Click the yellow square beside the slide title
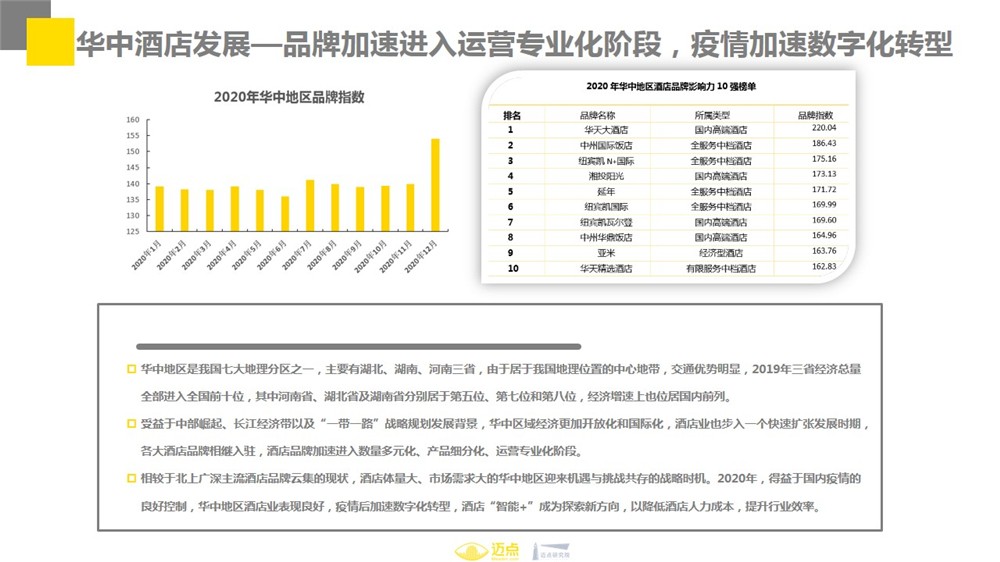Viewport: 1000px width, 562px height. point(50,41)
